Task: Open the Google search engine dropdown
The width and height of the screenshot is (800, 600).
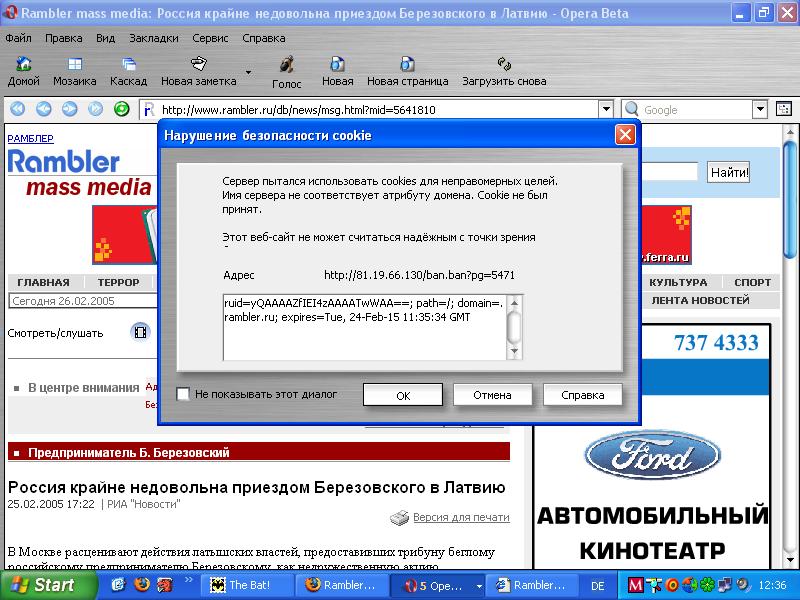Action: click(760, 109)
